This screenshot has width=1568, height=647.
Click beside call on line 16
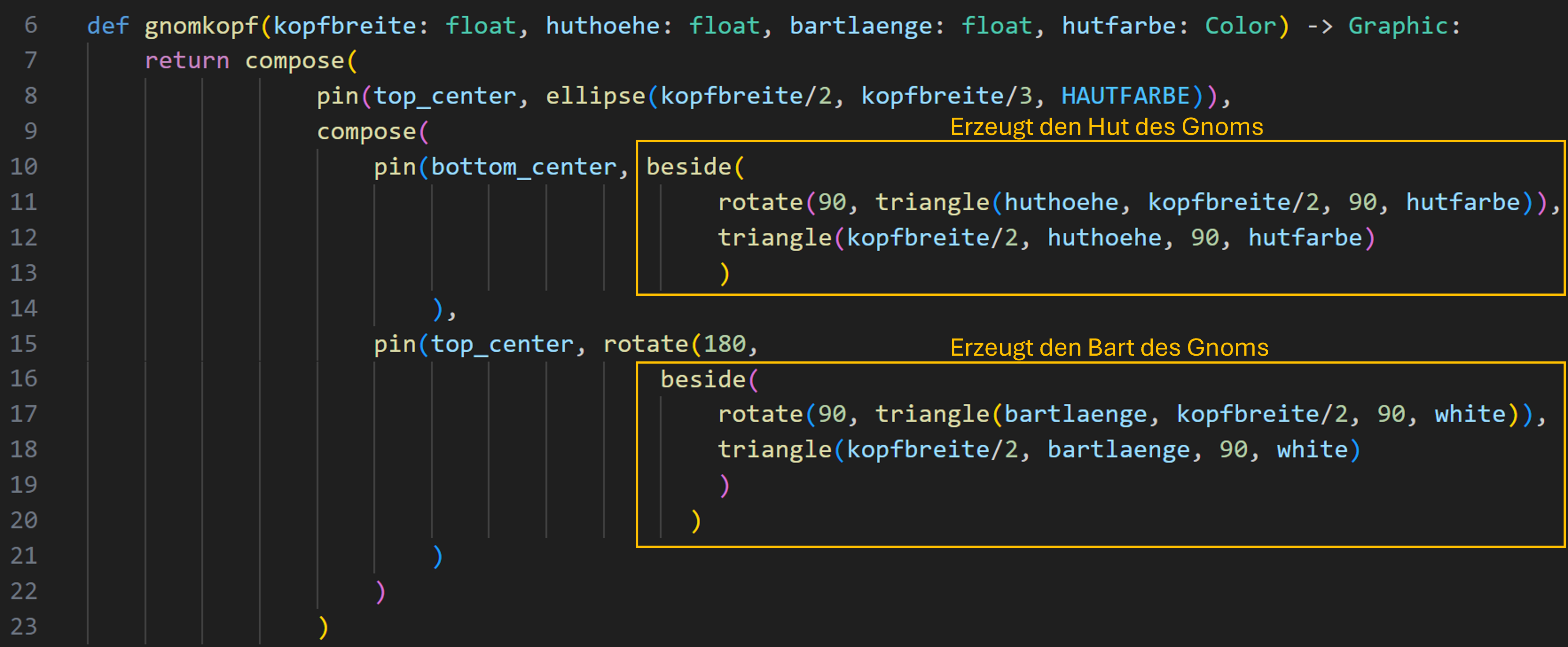pyautogui.click(x=703, y=379)
